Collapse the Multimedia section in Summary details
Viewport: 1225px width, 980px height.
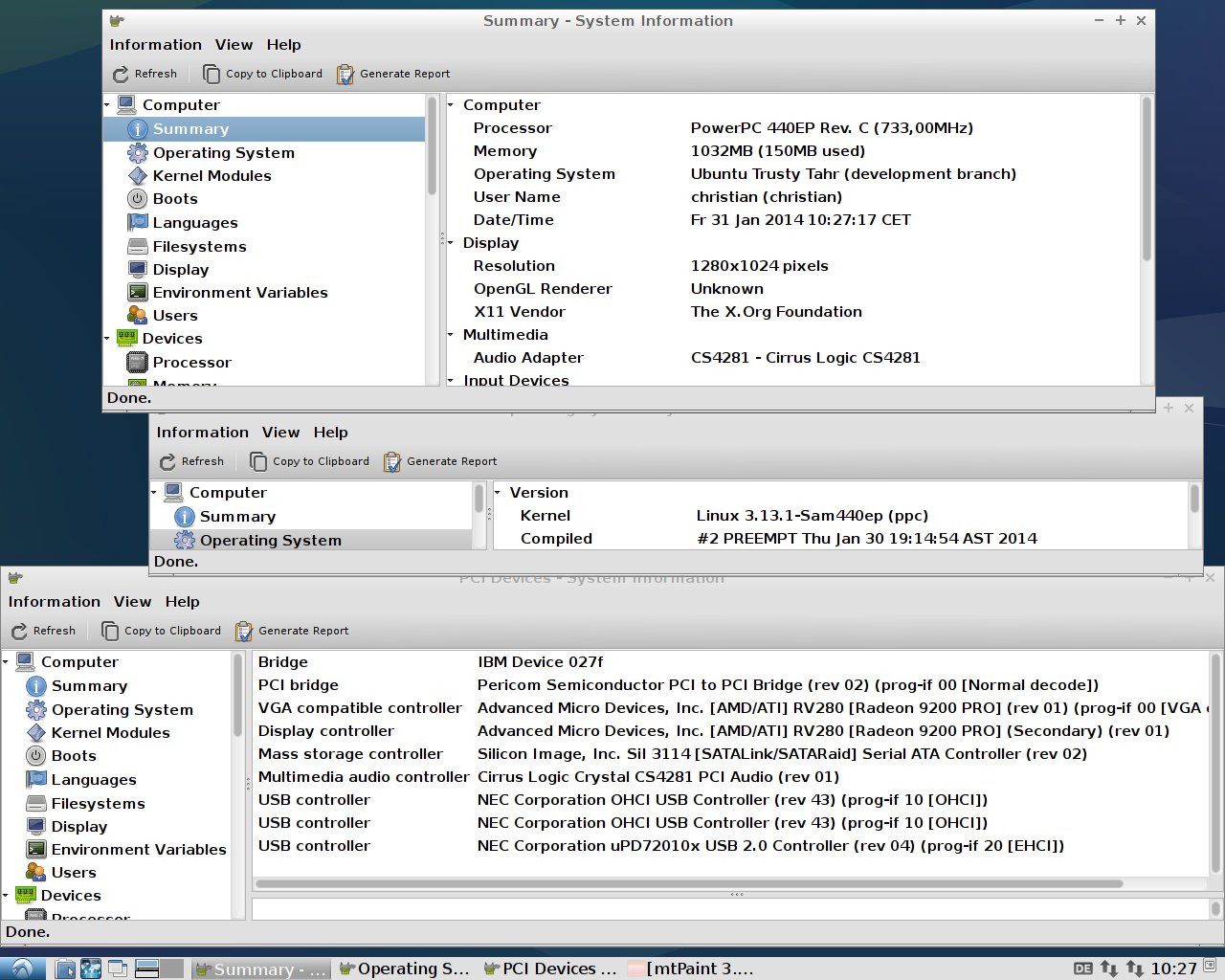451,335
